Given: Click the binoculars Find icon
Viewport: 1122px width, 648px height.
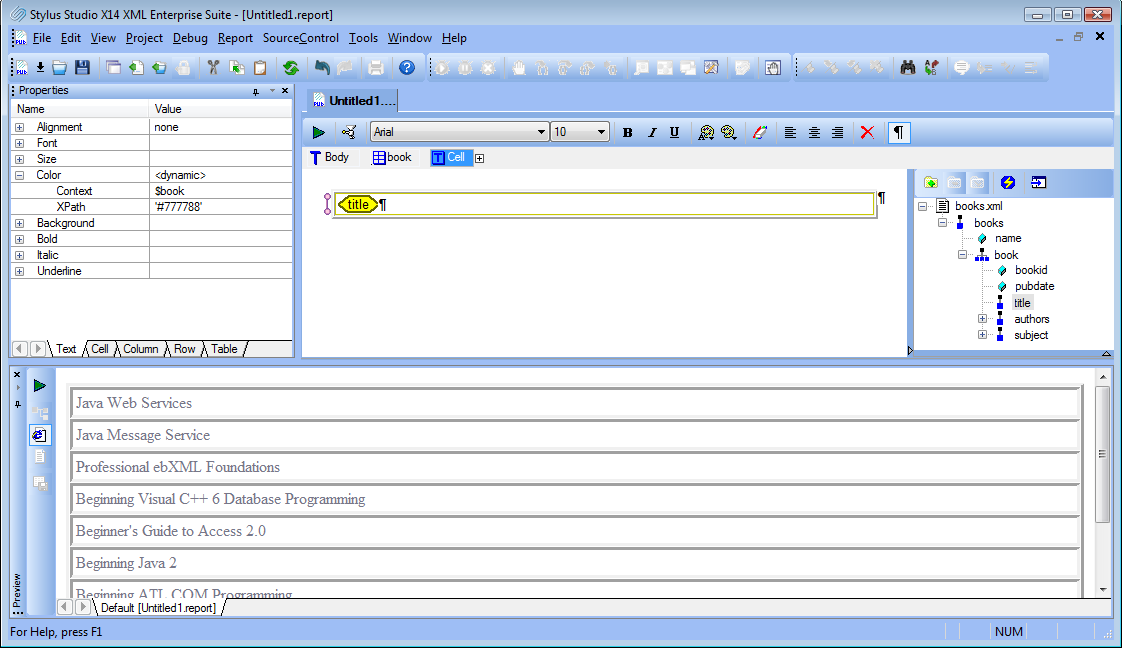Looking at the screenshot, I should 908,68.
